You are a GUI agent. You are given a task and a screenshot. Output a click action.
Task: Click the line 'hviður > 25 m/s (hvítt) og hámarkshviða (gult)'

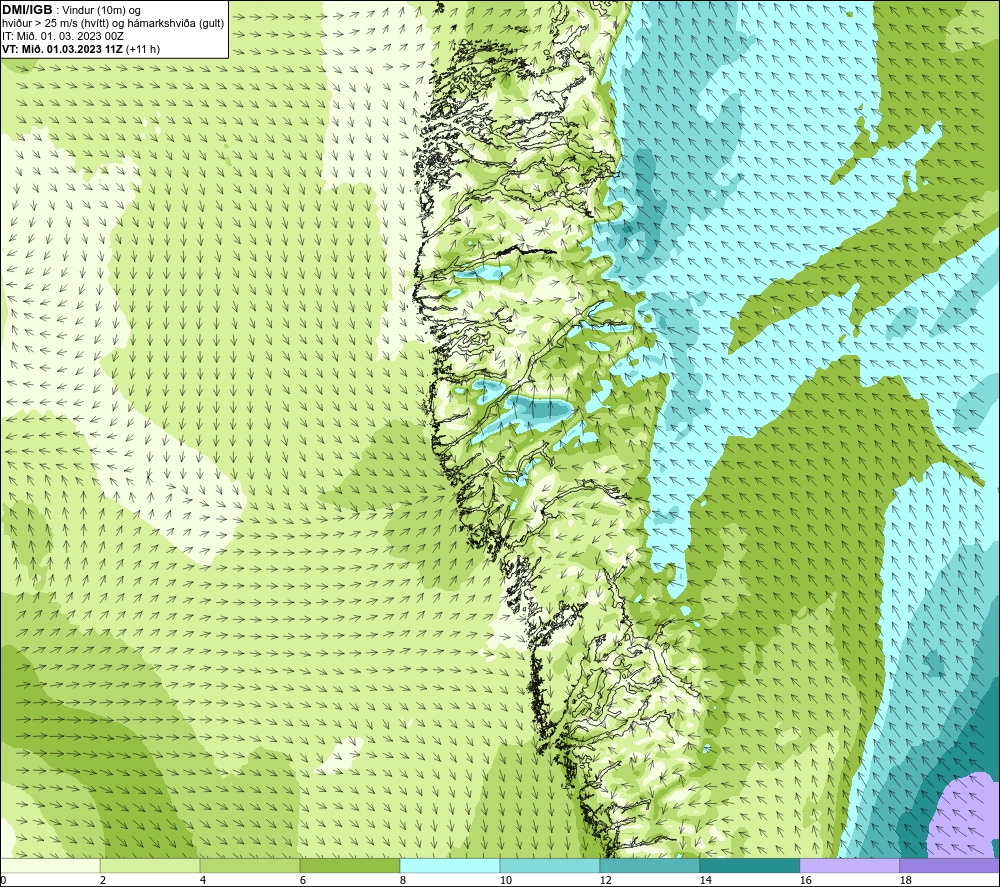(114, 24)
